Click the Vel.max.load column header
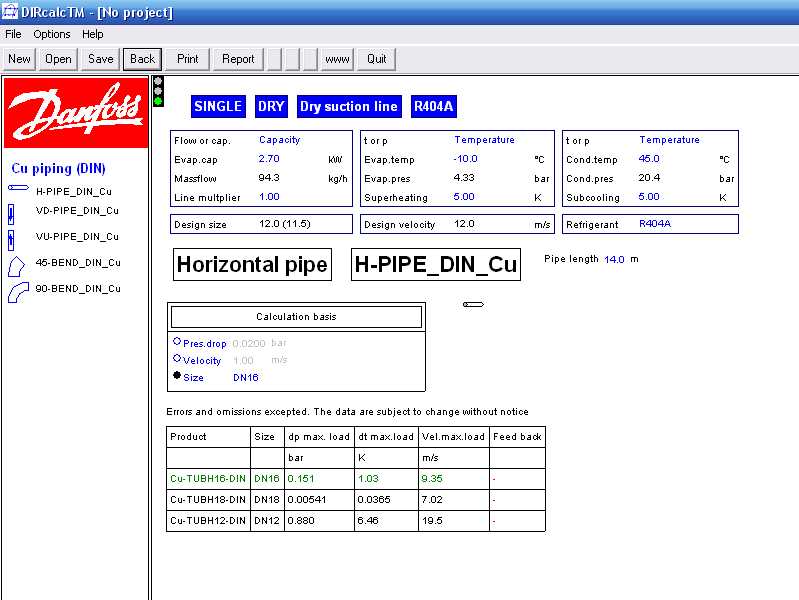 [x=453, y=437]
